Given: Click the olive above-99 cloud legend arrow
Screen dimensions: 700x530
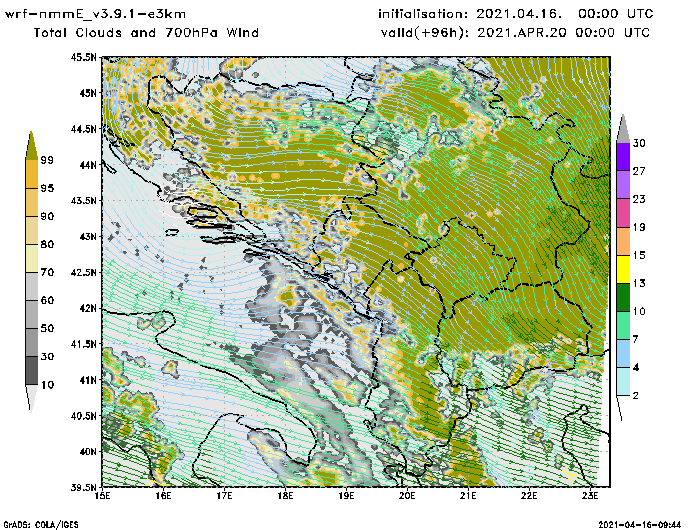Looking at the screenshot, I should click(x=32, y=146).
